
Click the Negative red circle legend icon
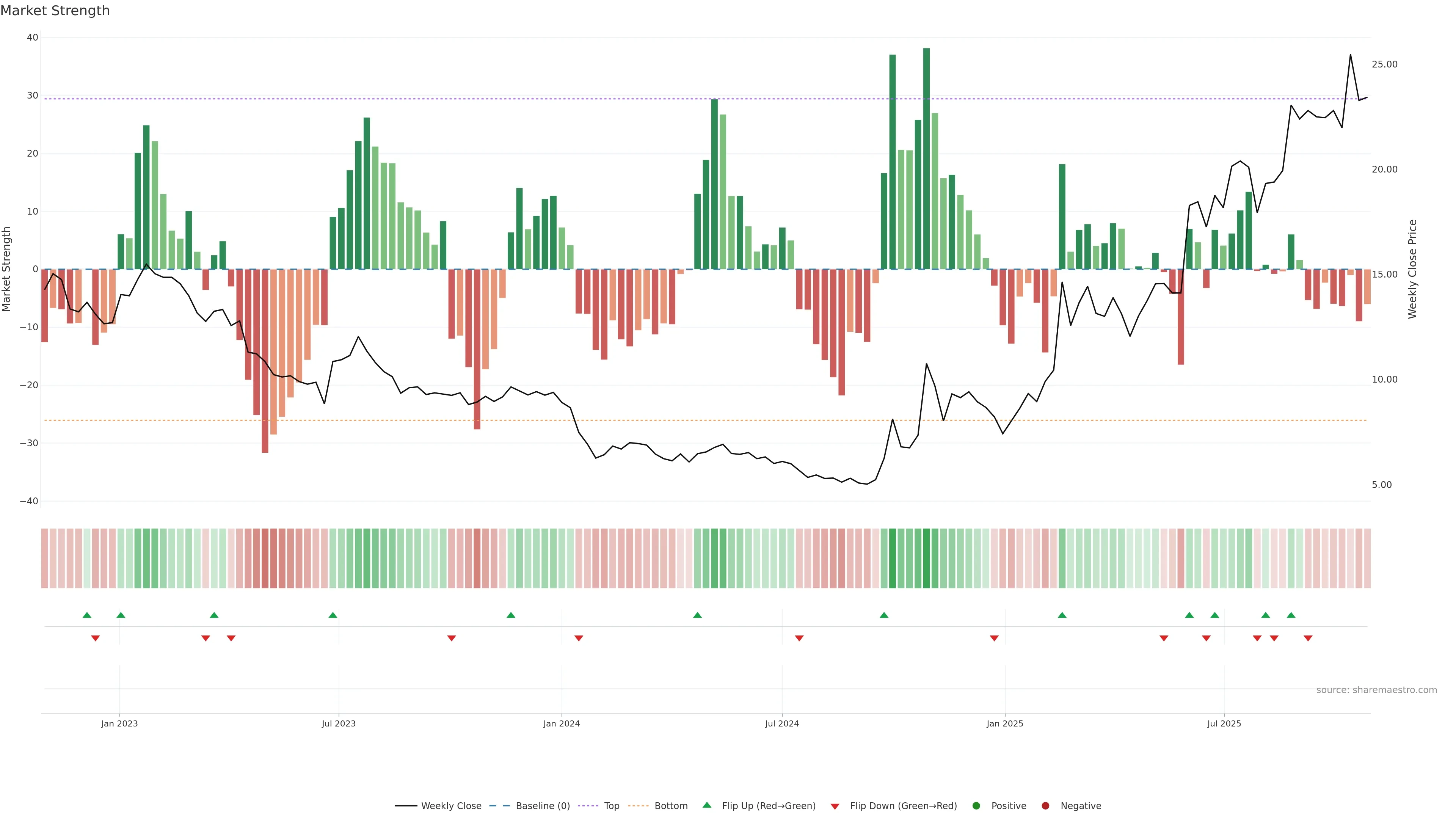[1045, 805]
